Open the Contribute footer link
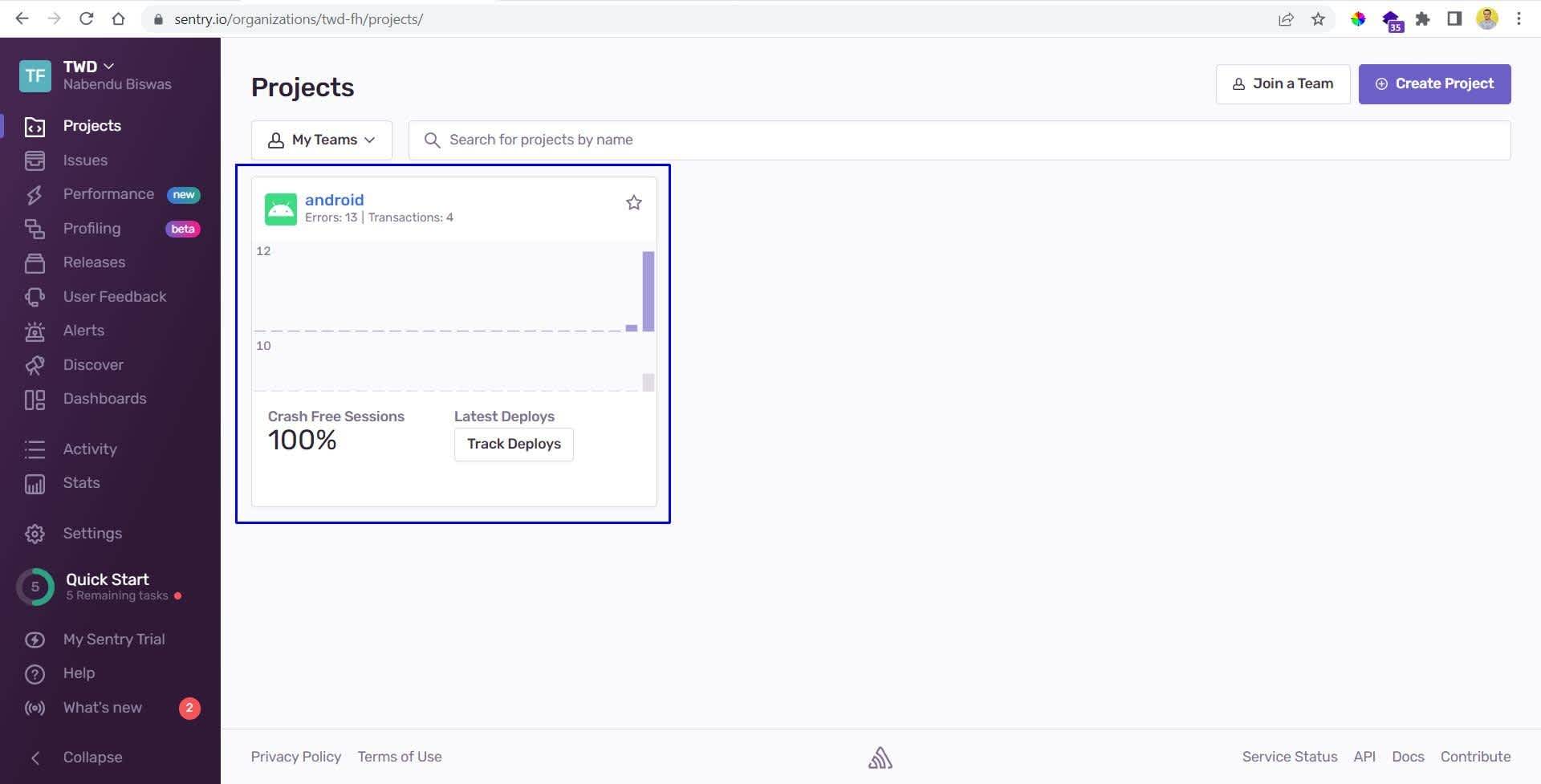The width and height of the screenshot is (1541, 784). coord(1475,757)
